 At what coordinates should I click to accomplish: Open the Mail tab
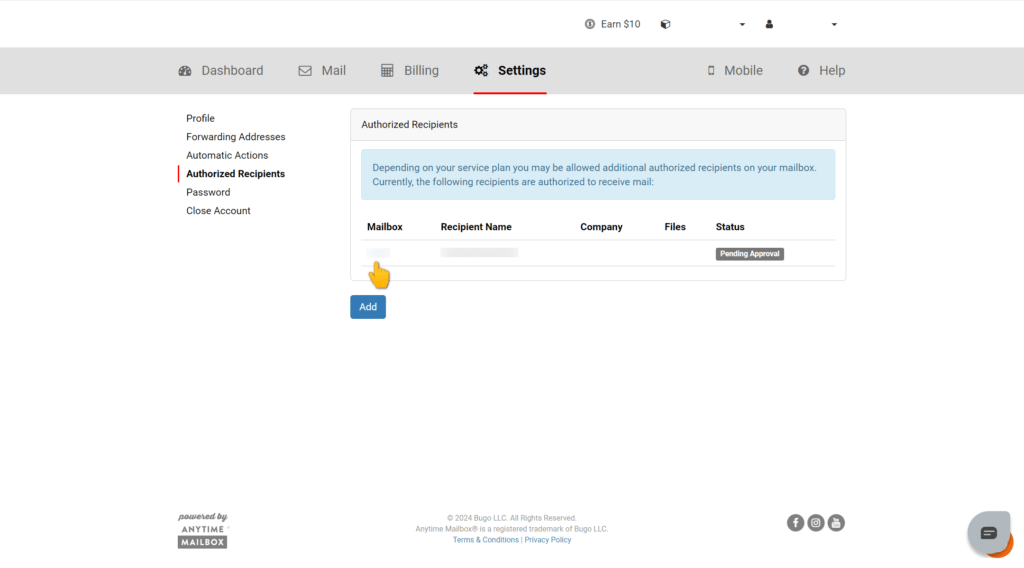pyautogui.click(x=322, y=71)
